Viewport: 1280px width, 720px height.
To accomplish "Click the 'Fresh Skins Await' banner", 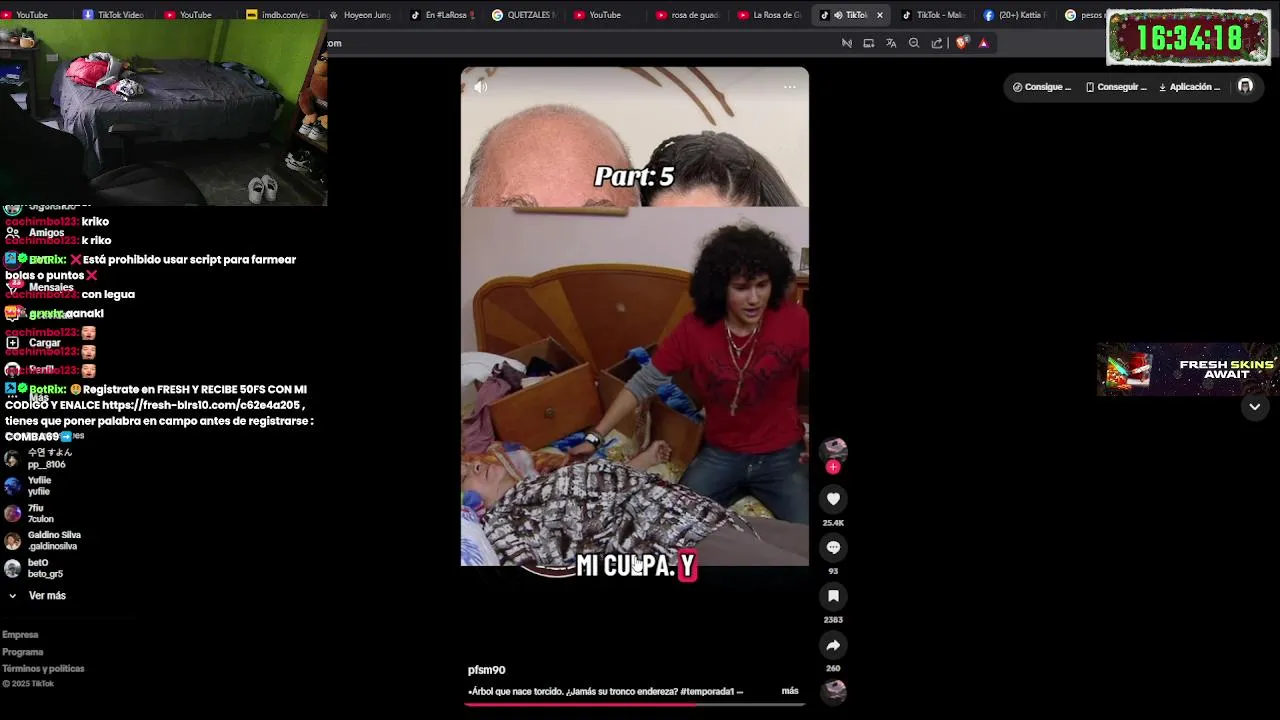I will pyautogui.click(x=1188, y=370).
